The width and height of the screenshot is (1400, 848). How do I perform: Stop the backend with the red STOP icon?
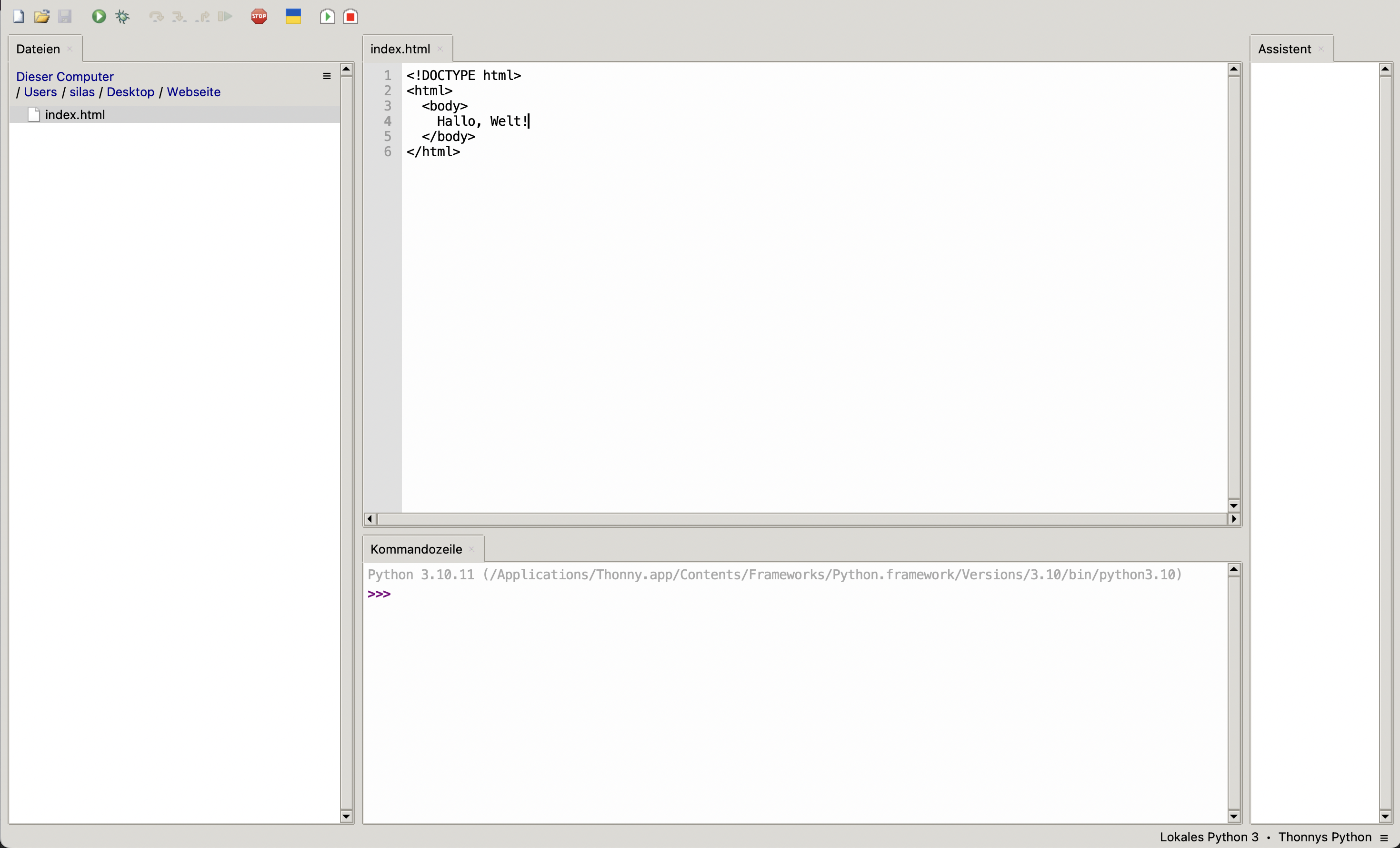(259, 17)
